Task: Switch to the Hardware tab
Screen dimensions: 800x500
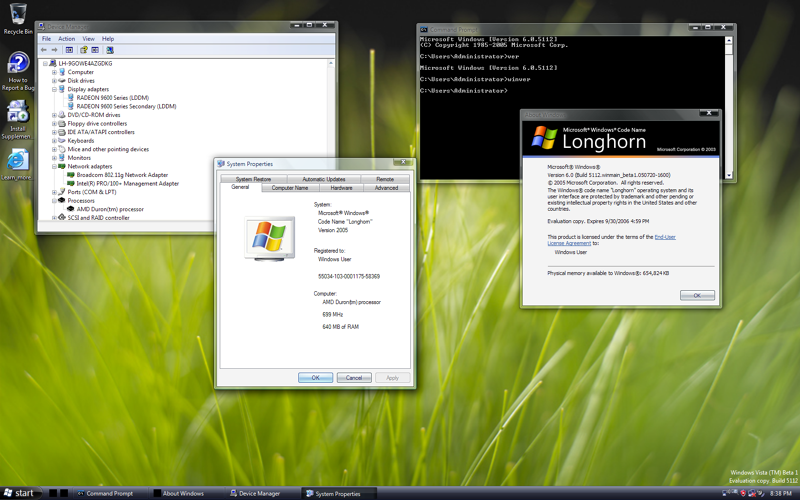Action: tap(341, 188)
